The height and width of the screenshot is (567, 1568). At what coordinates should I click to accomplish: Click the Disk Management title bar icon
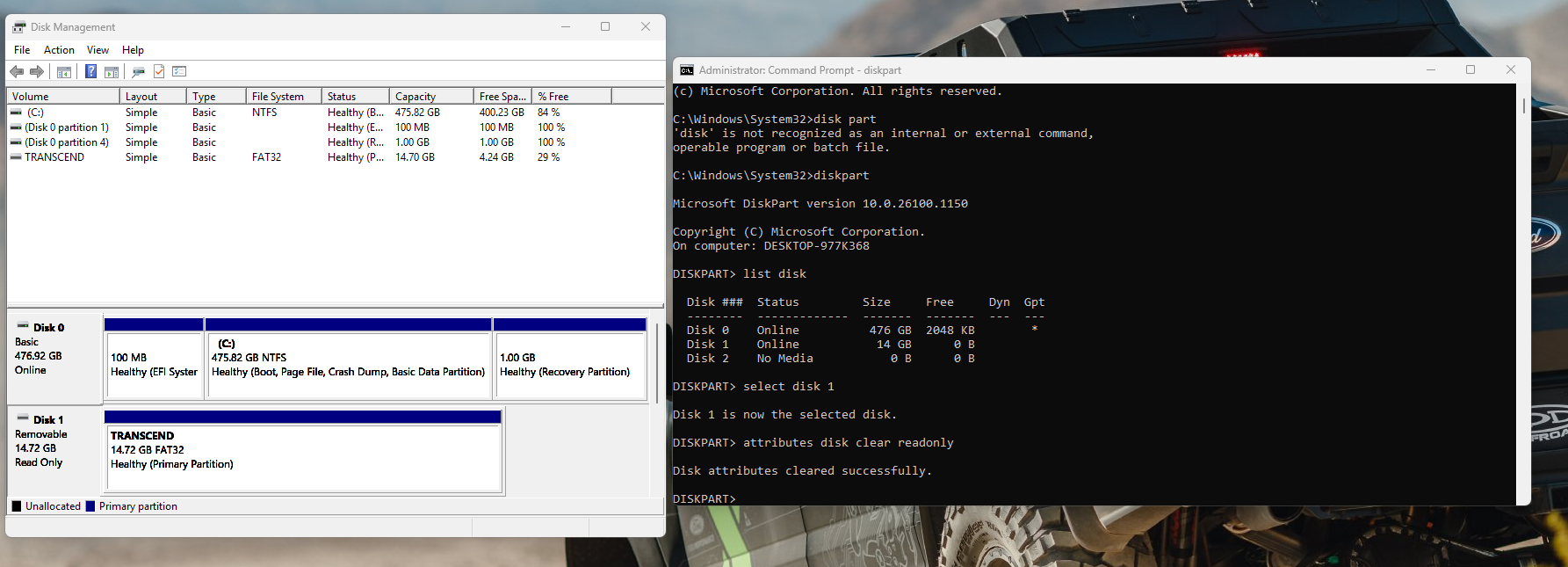point(19,27)
